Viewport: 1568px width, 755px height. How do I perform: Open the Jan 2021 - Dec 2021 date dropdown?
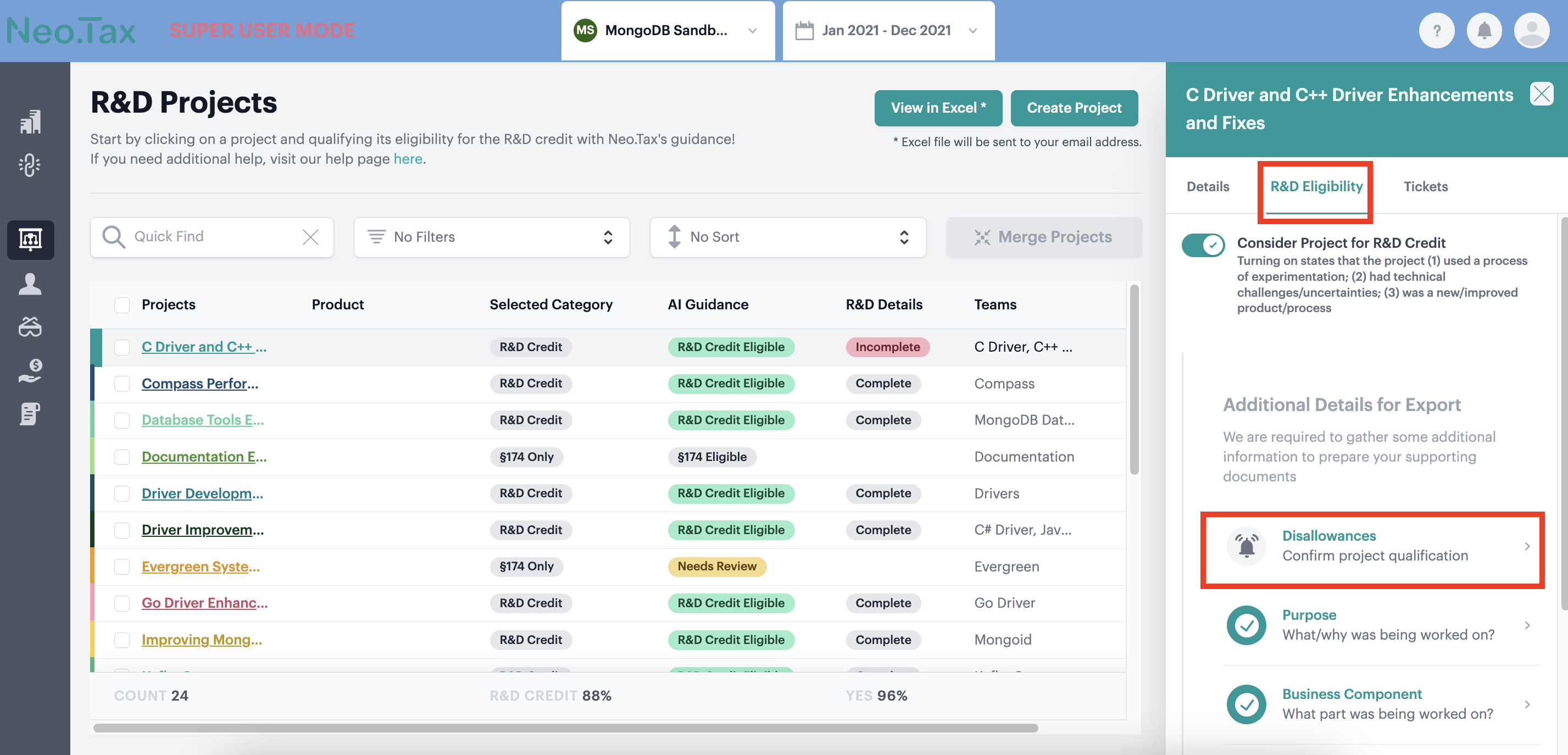tap(889, 30)
